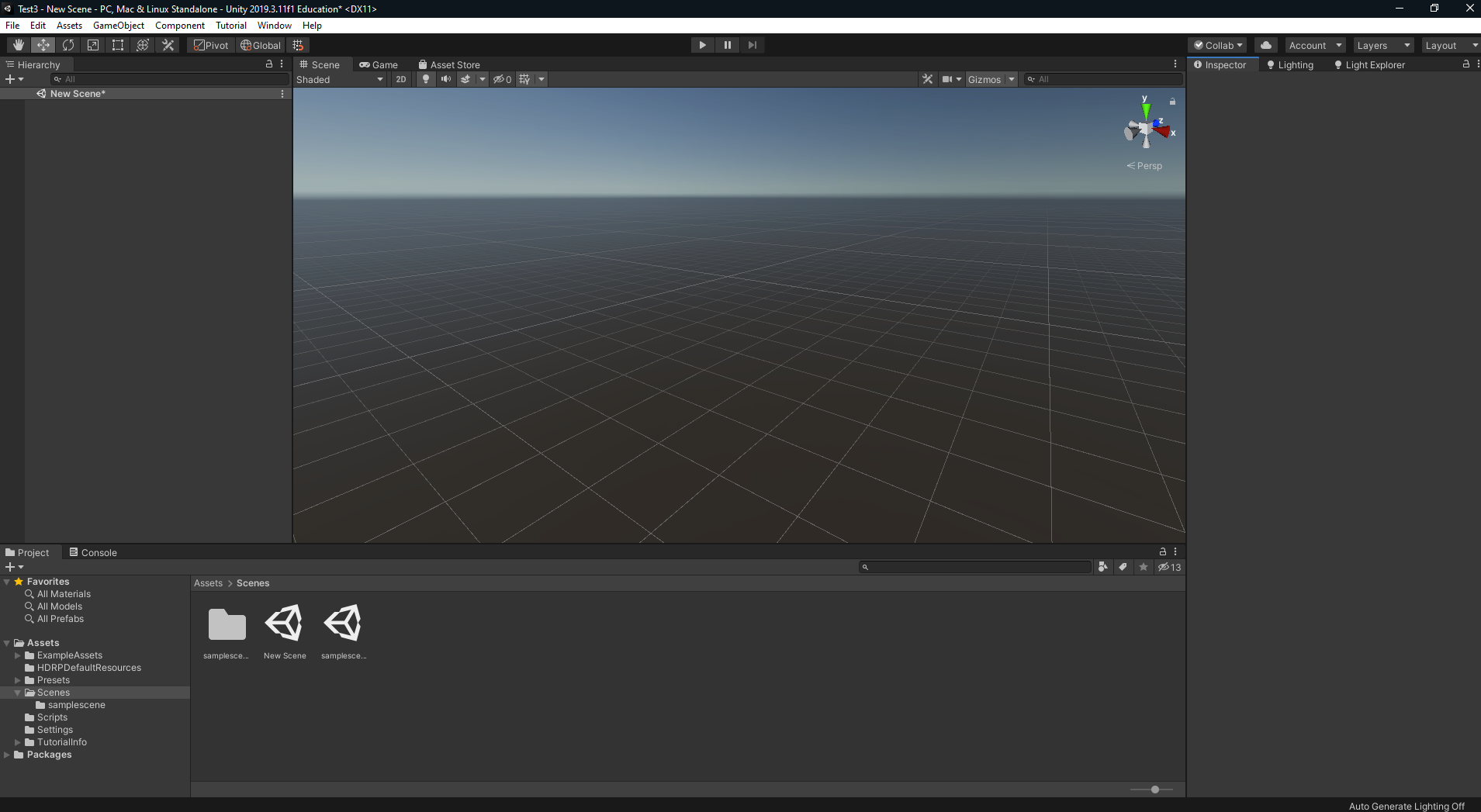Viewport: 1481px width, 812px height.
Task: Collapse the Scenes folder in tree
Action: (x=18, y=693)
